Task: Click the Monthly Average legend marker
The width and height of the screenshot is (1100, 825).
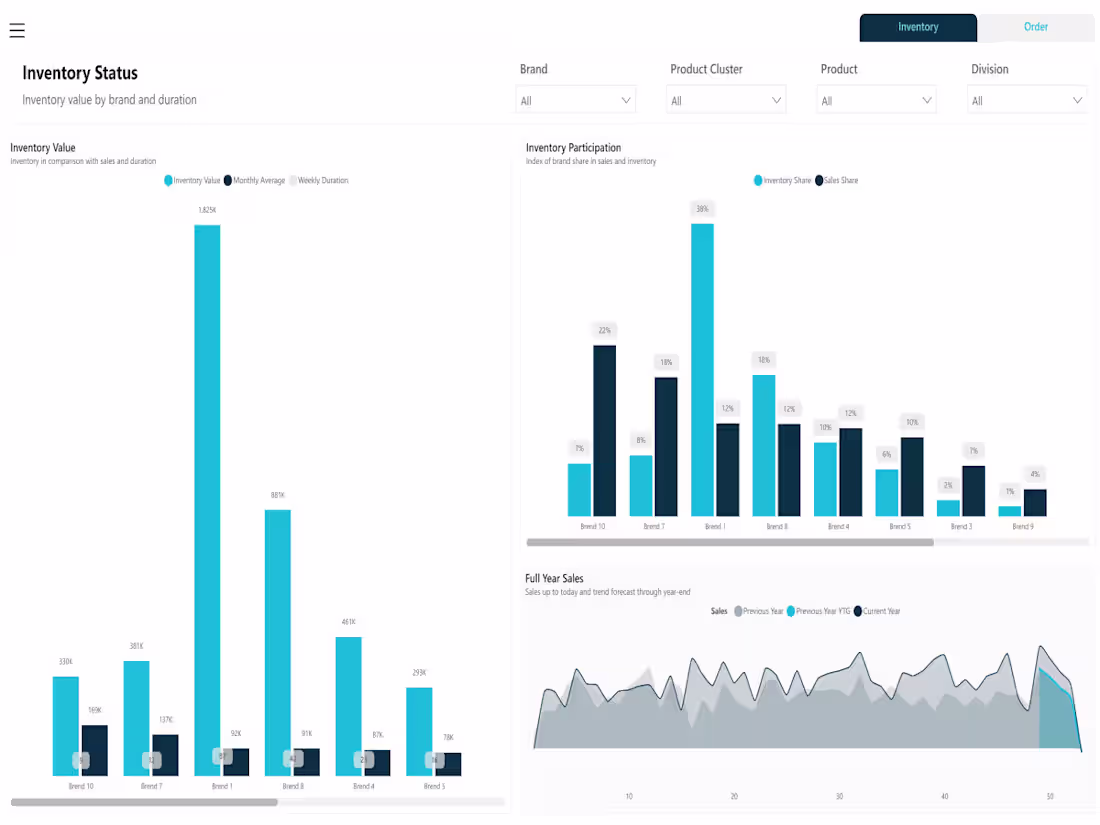Action: pyautogui.click(x=226, y=180)
